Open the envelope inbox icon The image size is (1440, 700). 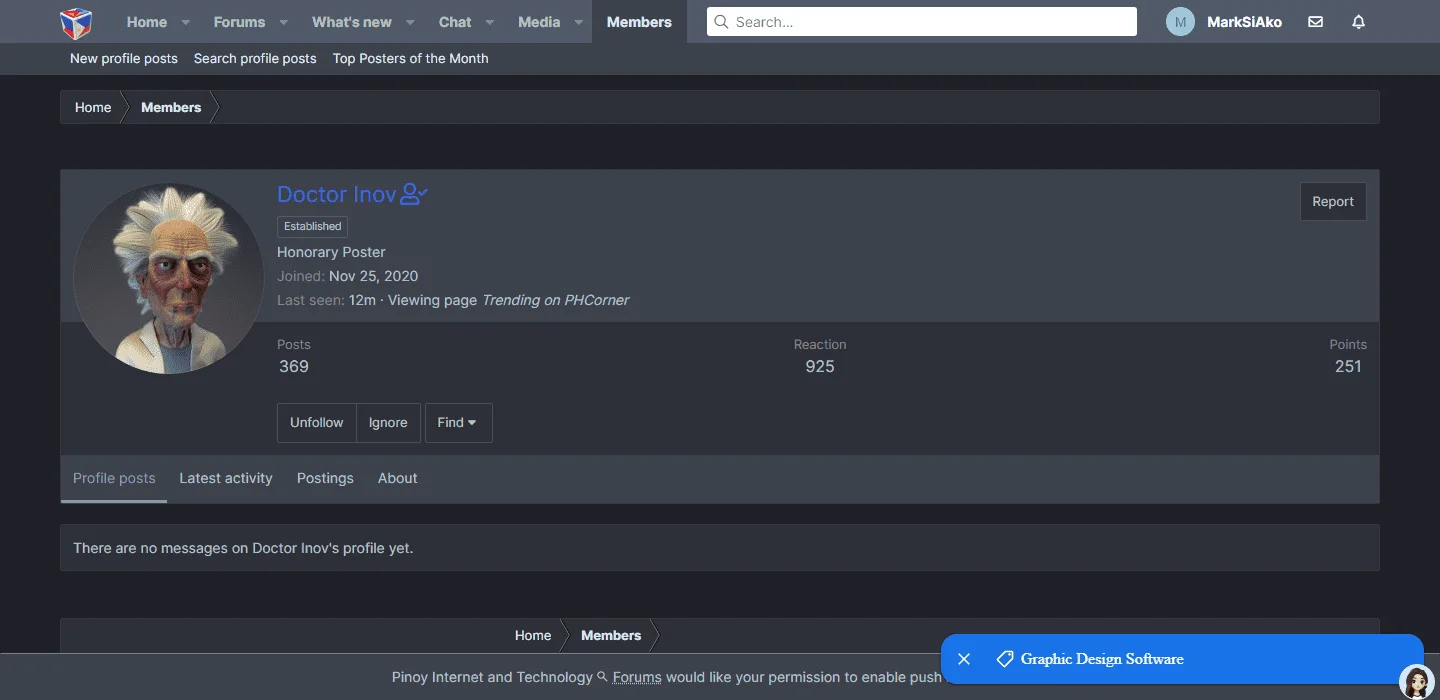click(x=1315, y=22)
